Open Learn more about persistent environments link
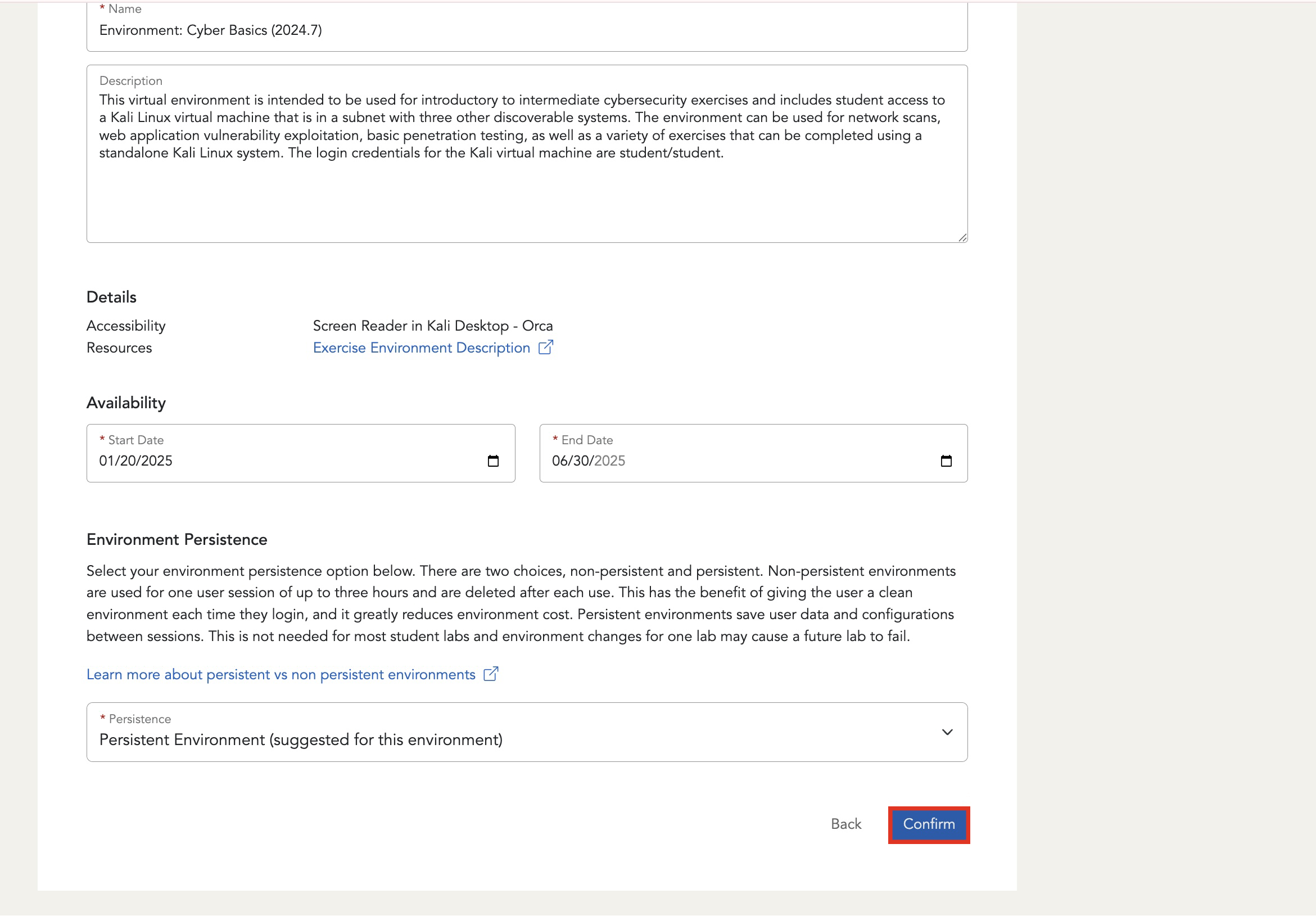 tap(281, 675)
